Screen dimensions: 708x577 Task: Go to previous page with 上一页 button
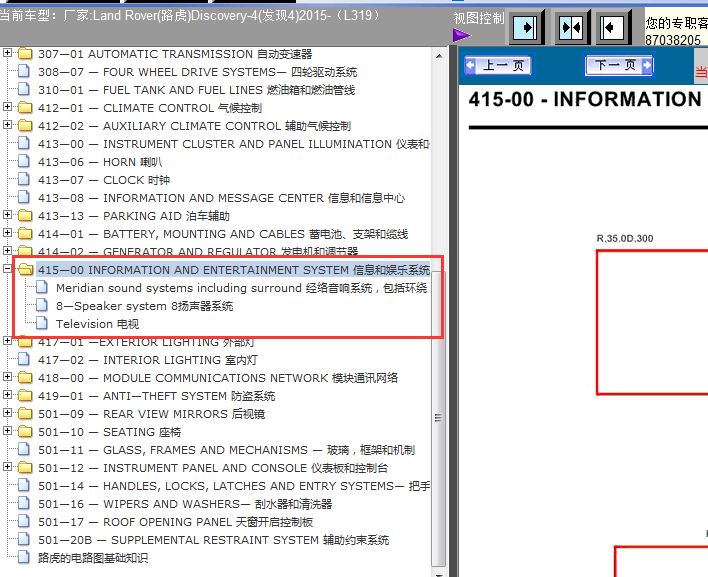498,65
